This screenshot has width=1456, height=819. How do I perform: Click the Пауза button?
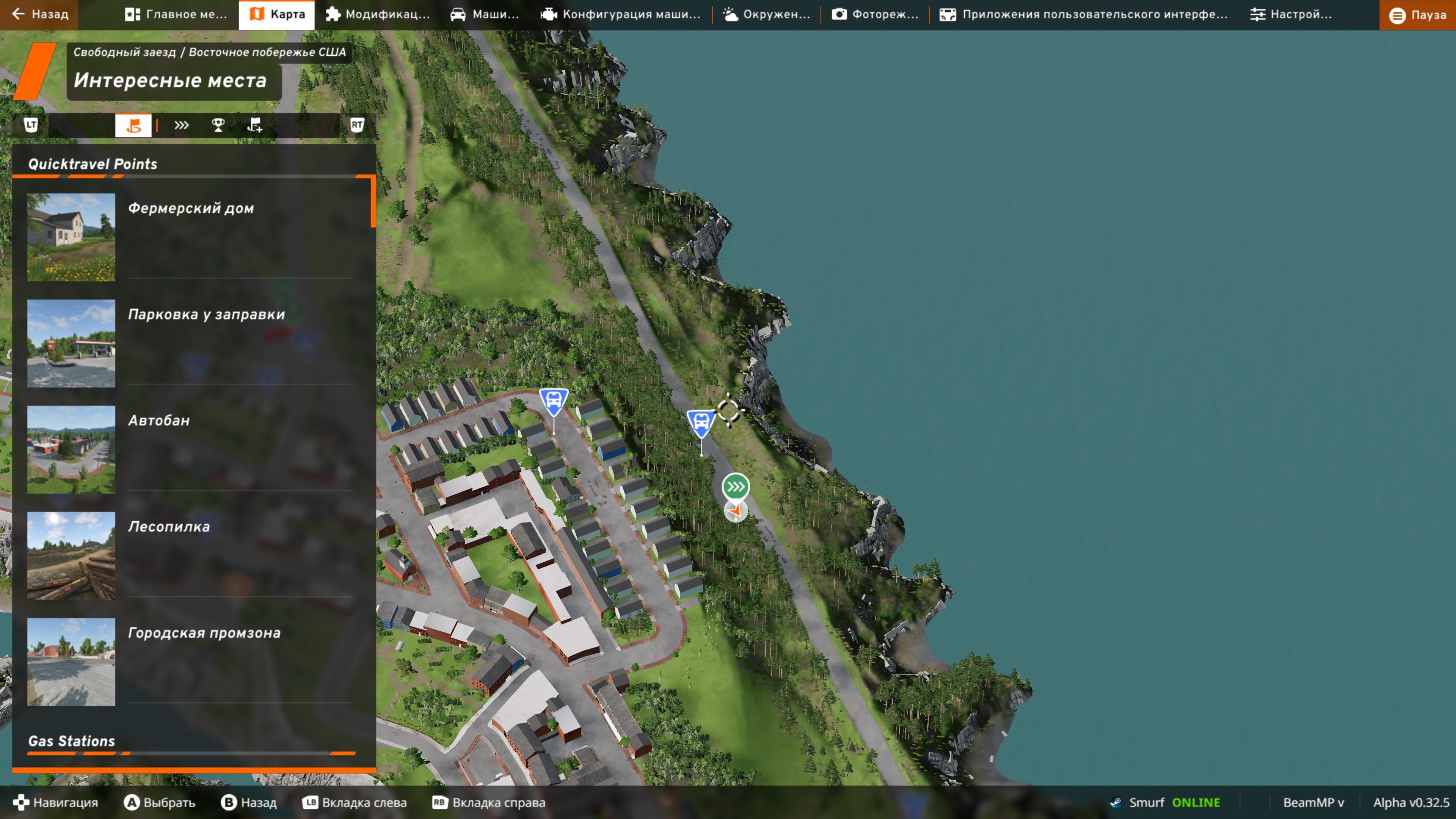[x=1418, y=15]
